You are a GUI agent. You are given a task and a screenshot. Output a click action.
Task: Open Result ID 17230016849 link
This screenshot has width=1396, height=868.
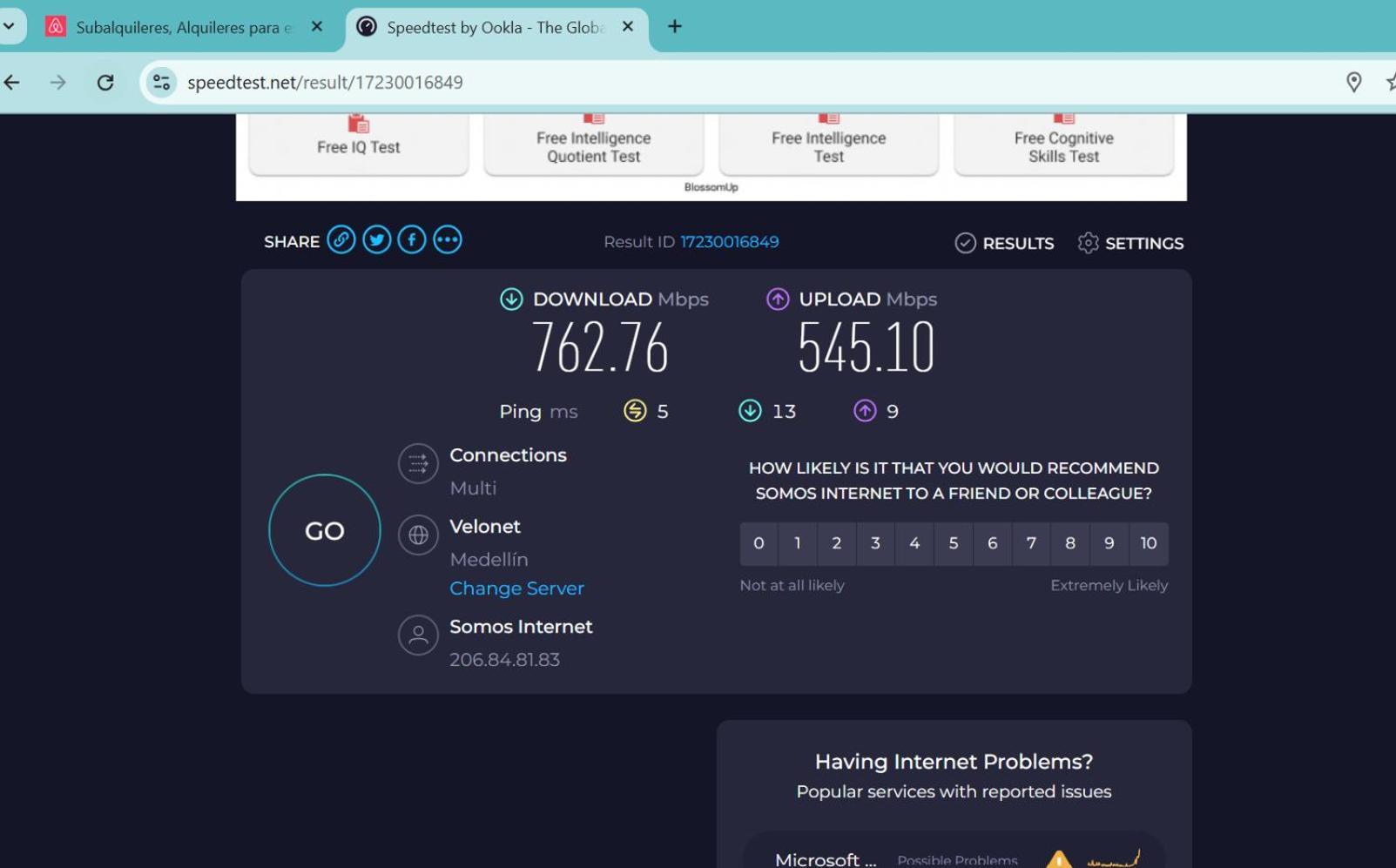[x=730, y=242]
